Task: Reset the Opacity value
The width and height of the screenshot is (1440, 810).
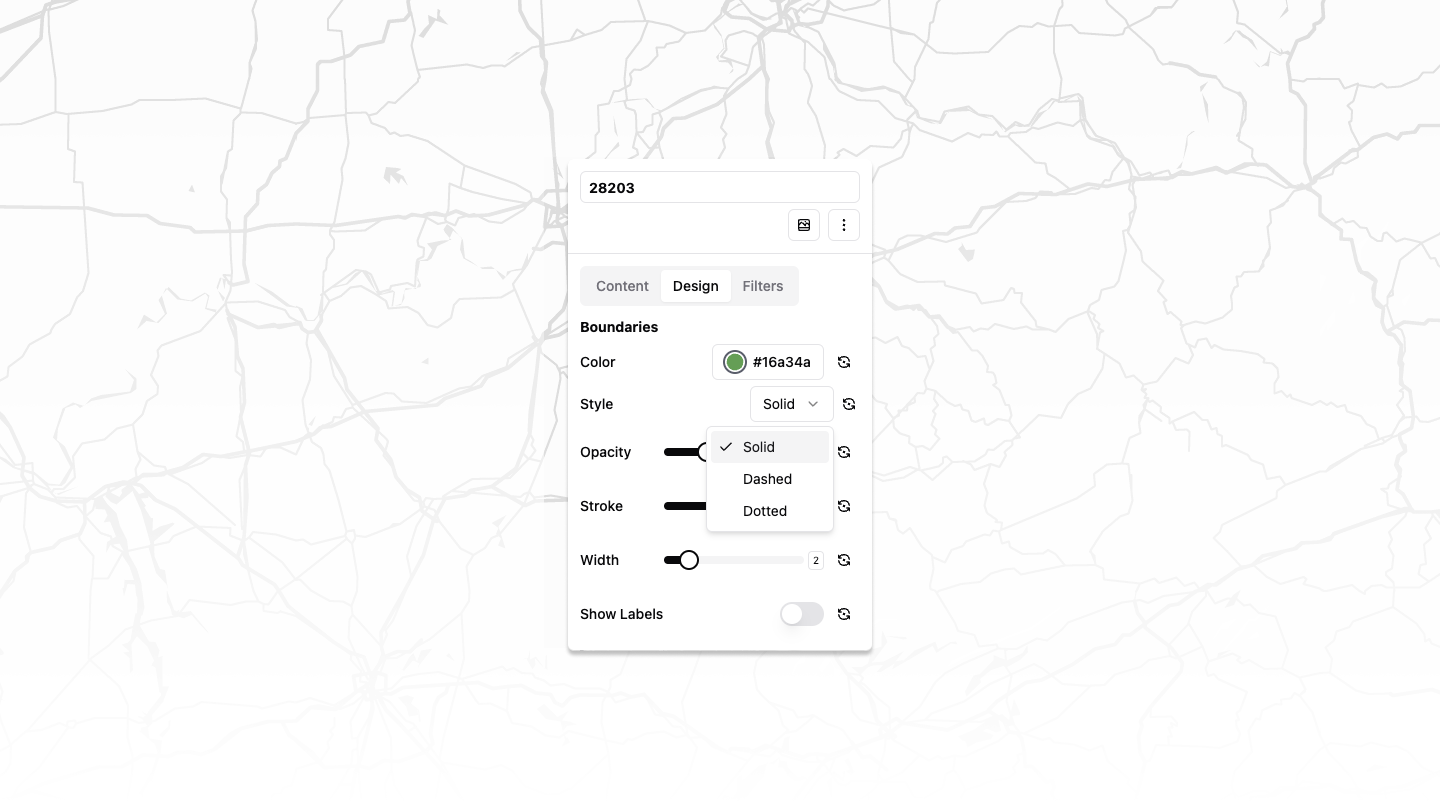Action: (844, 452)
